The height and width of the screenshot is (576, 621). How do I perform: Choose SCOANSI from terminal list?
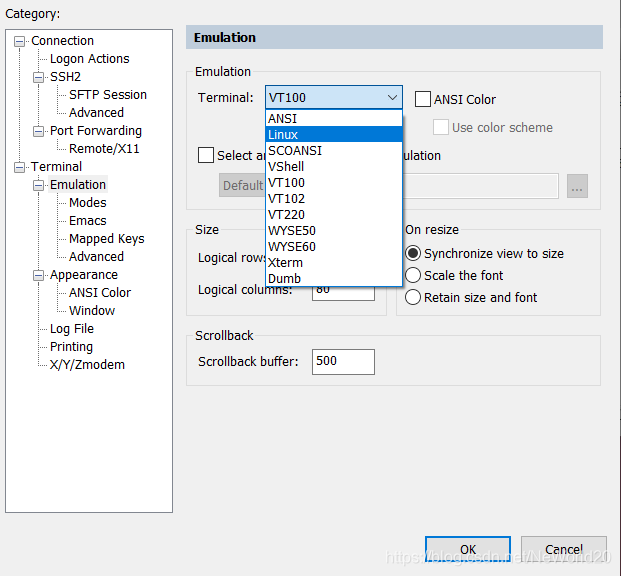334,151
